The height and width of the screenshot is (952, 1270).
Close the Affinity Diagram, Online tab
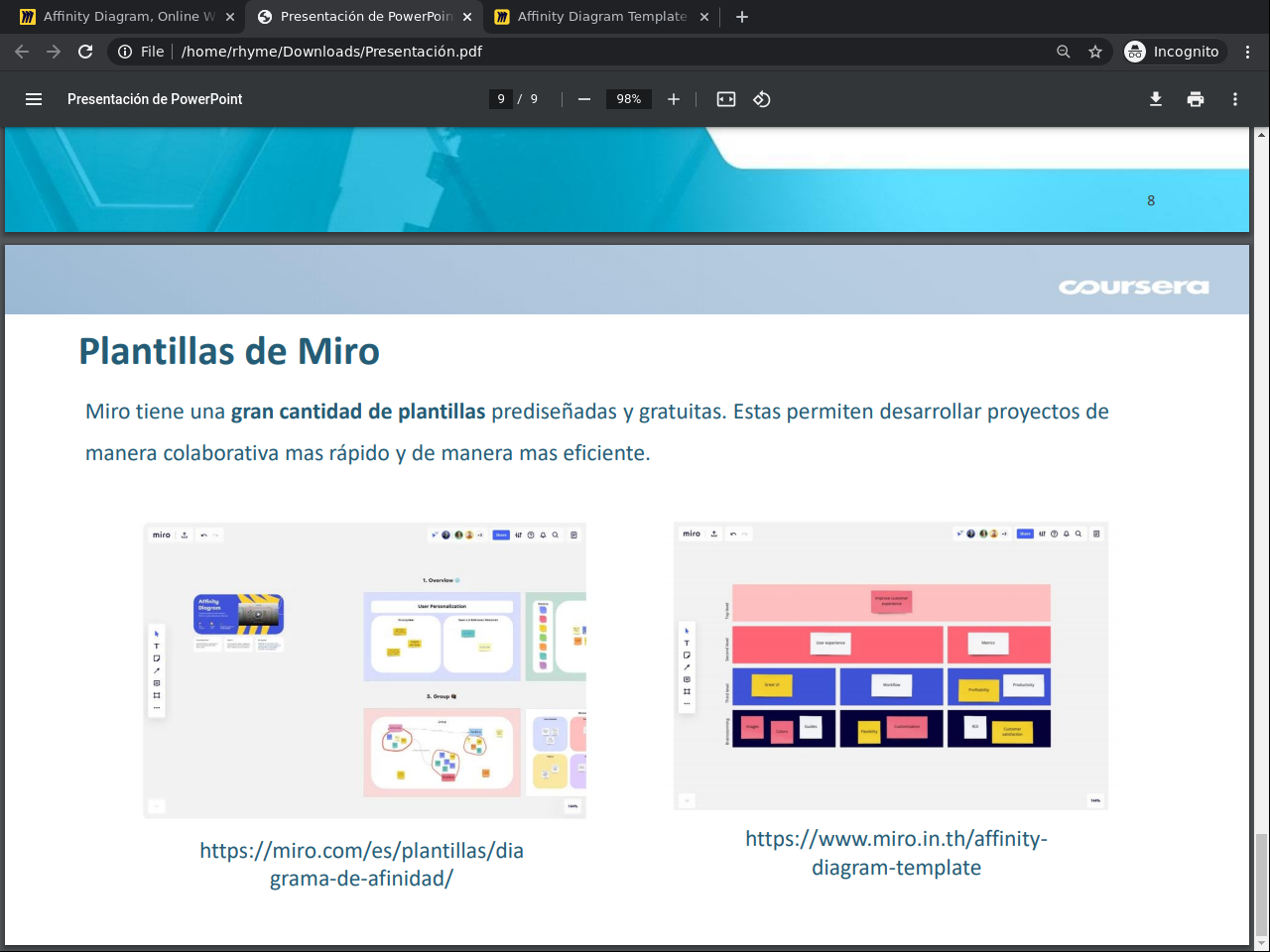click(230, 17)
